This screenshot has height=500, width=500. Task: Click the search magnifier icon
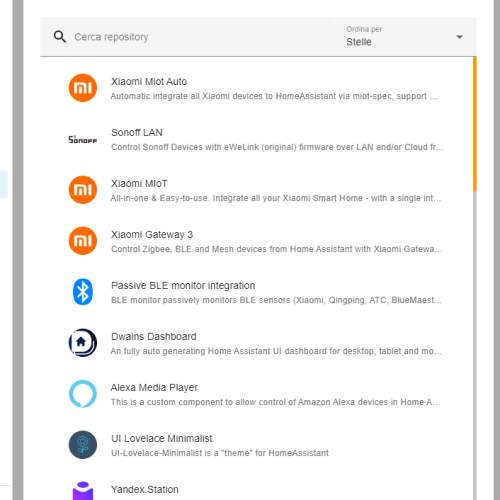click(60, 37)
